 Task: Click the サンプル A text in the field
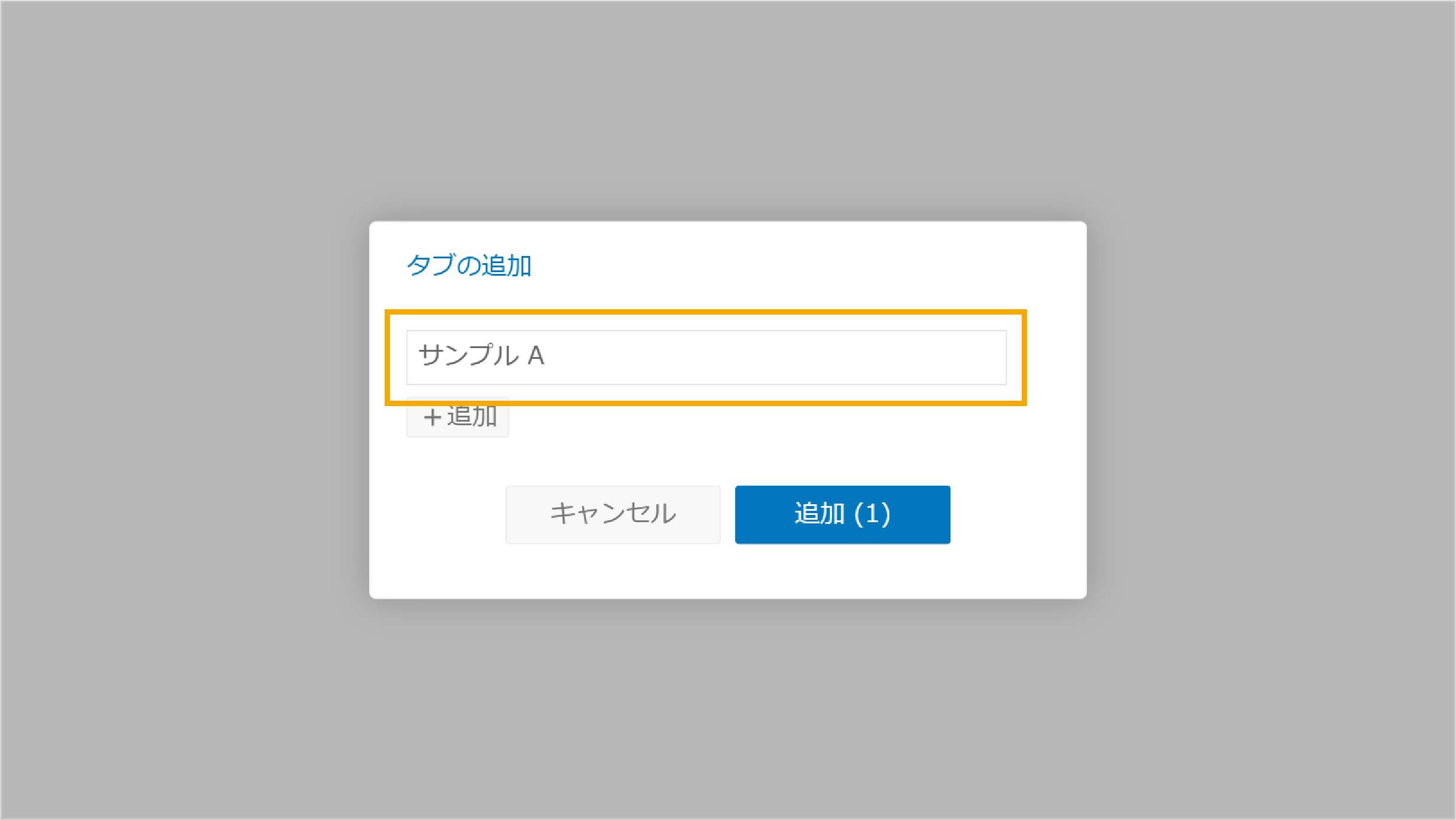(481, 355)
